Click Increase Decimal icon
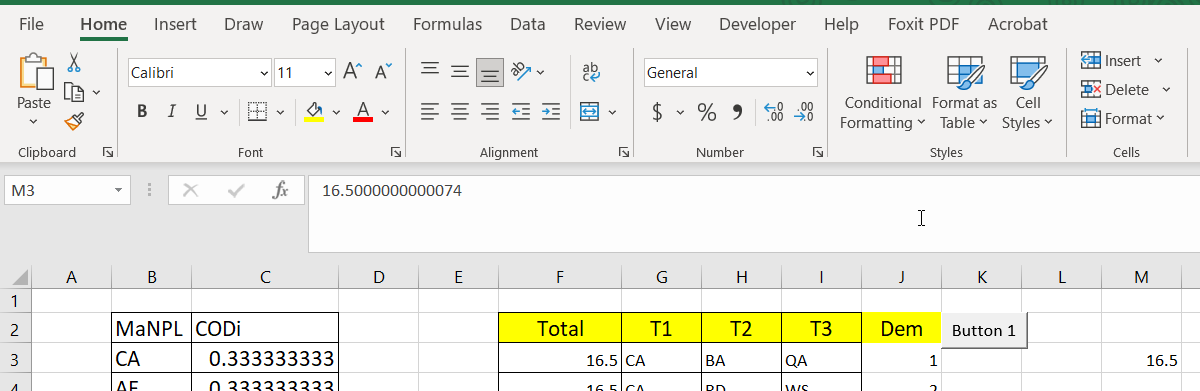 [x=773, y=112]
